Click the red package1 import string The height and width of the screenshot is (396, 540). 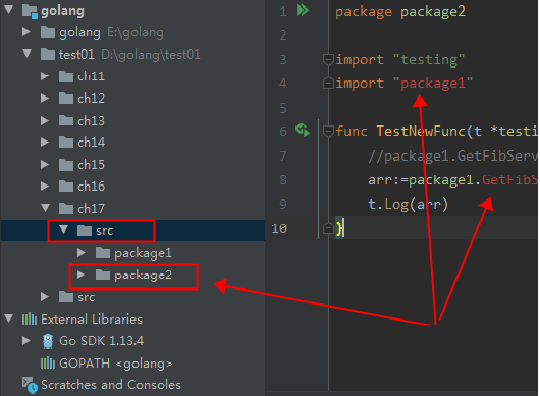point(433,83)
